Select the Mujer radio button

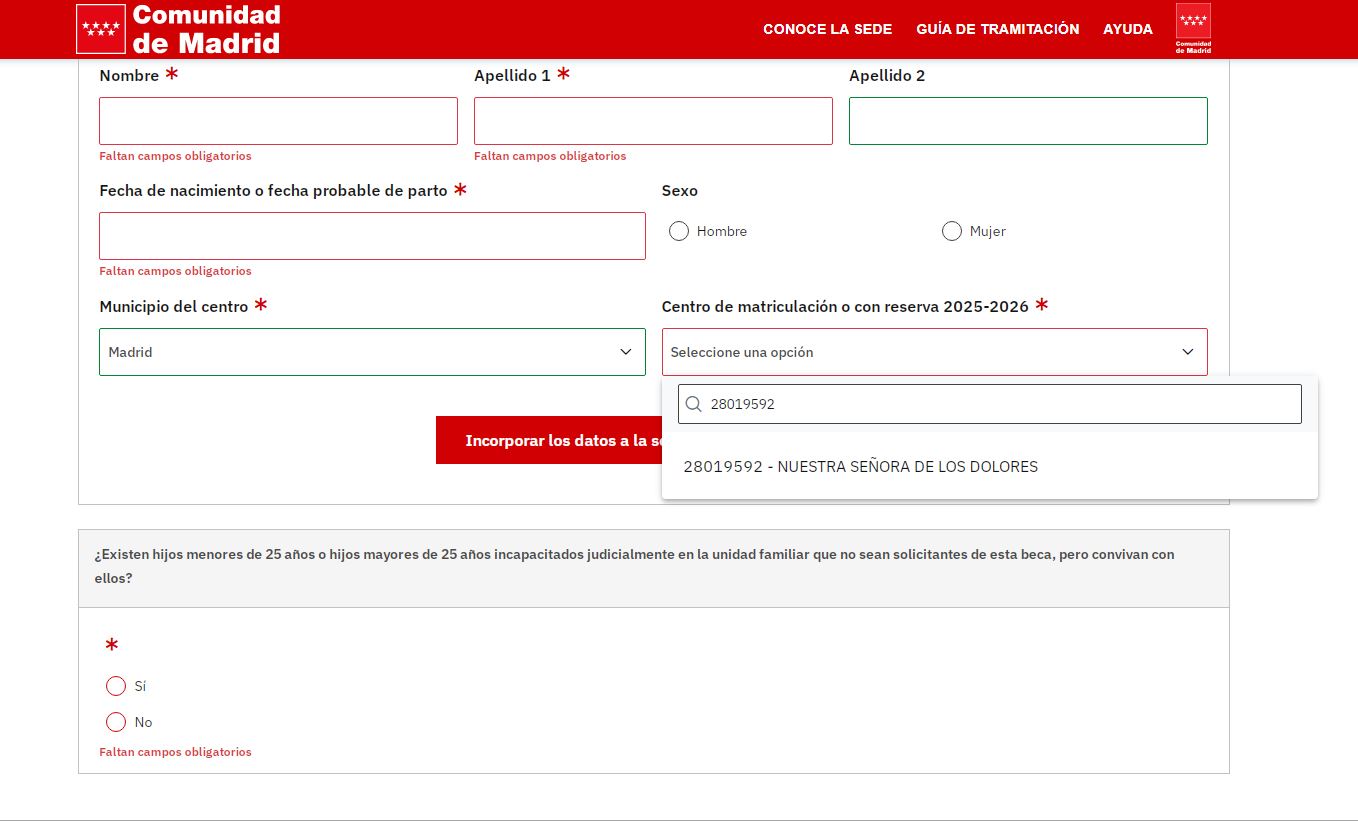[x=952, y=231]
